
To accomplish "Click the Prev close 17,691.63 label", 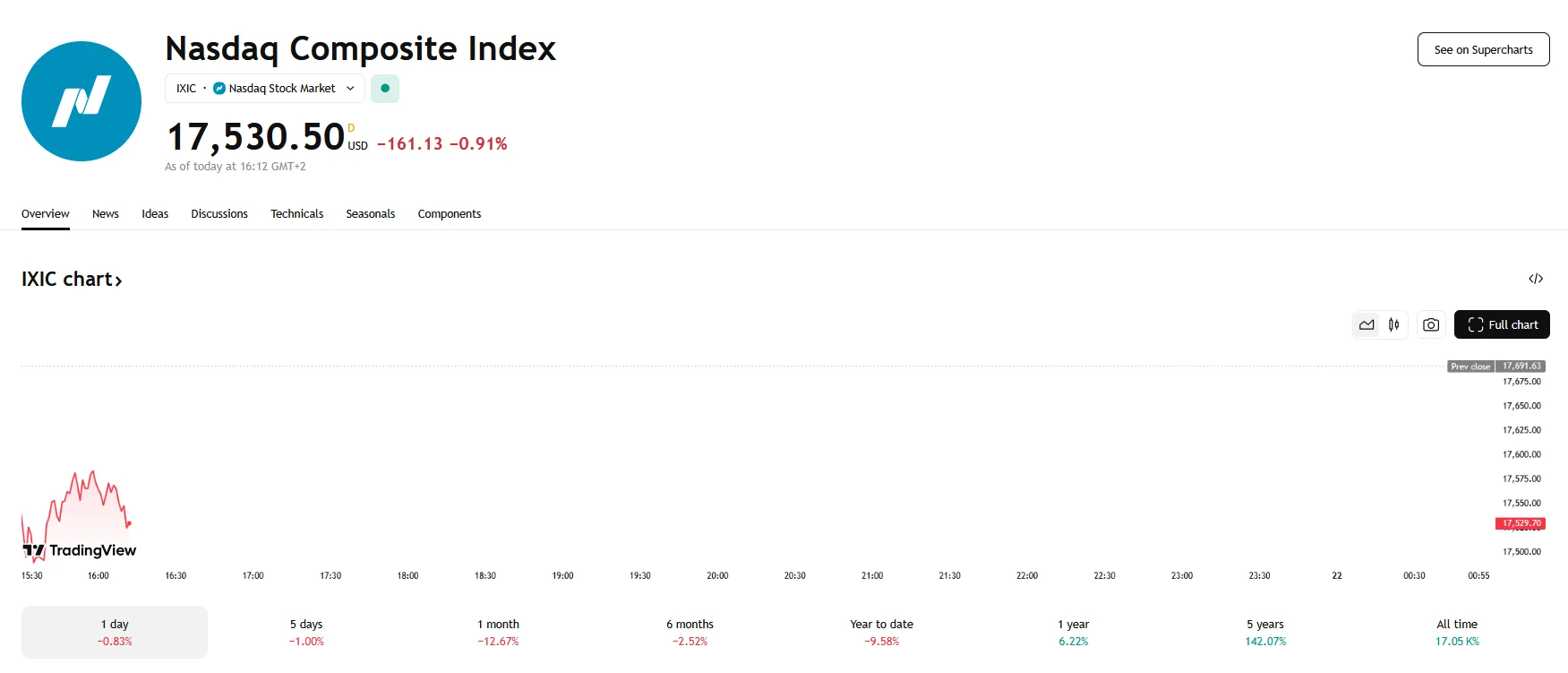I will tap(1495, 366).
